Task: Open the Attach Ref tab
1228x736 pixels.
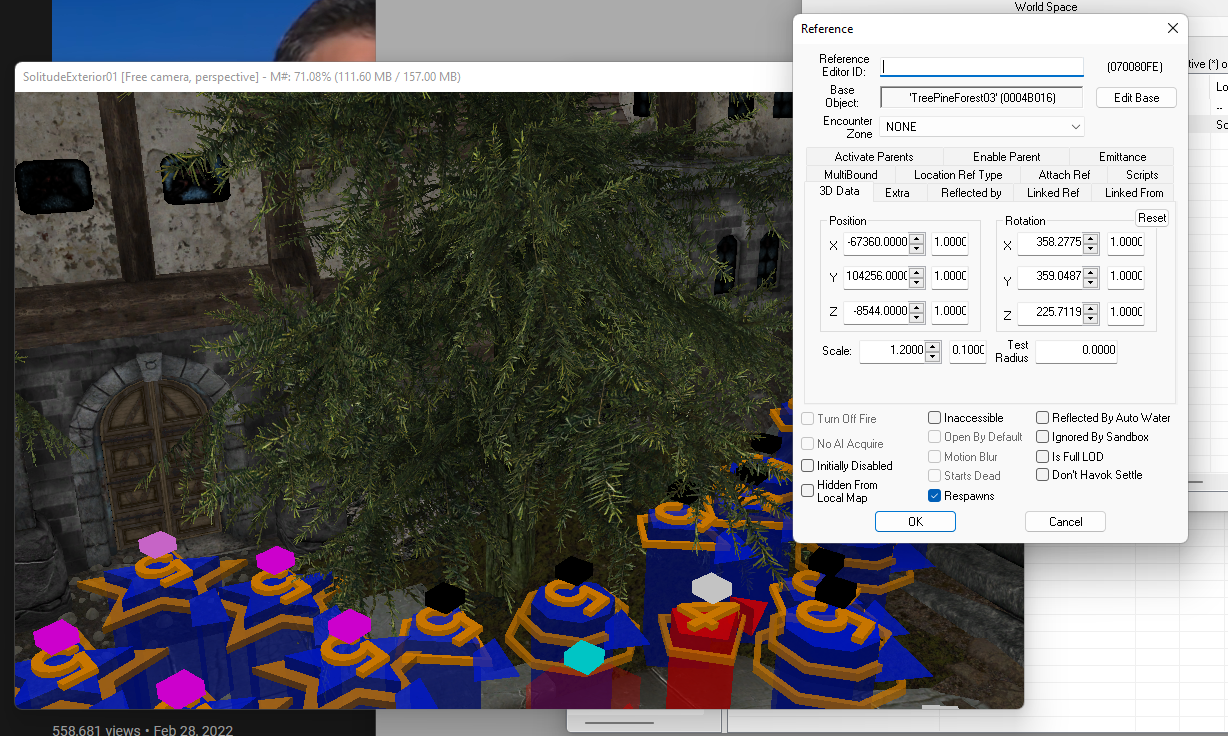Action: pyautogui.click(x=1064, y=175)
